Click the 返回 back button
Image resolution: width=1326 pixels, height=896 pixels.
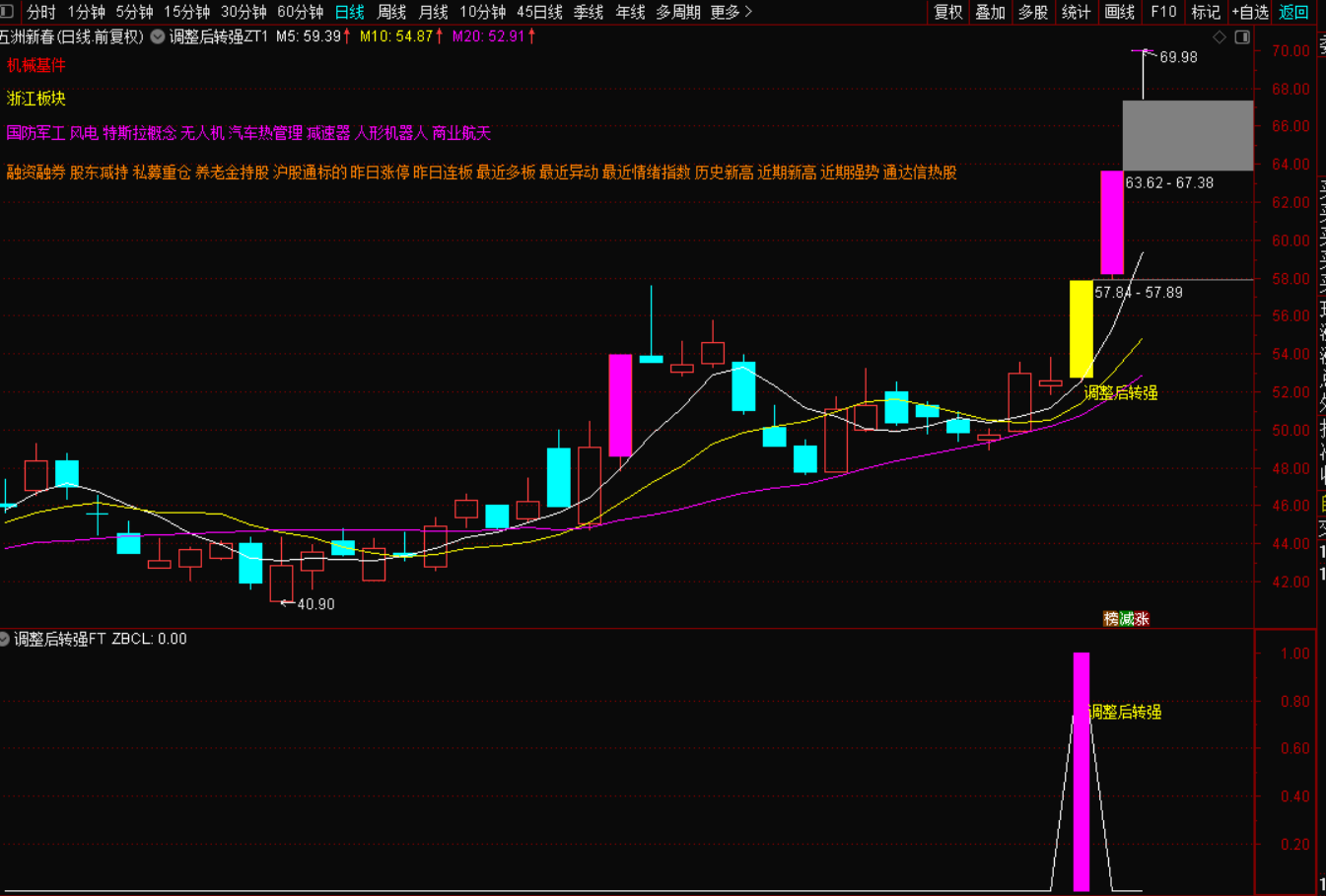tap(1293, 12)
